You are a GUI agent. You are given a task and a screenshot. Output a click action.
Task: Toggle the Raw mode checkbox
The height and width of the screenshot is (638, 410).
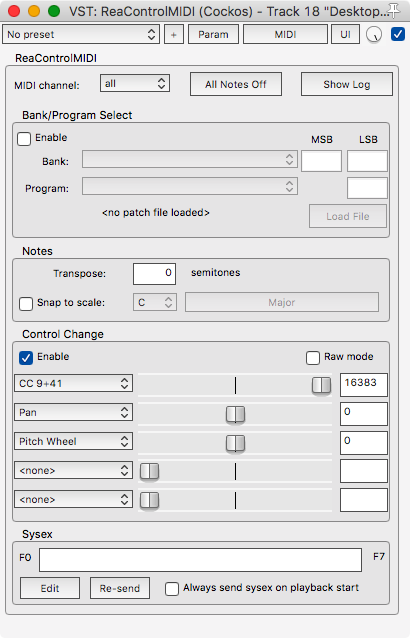pos(313,358)
